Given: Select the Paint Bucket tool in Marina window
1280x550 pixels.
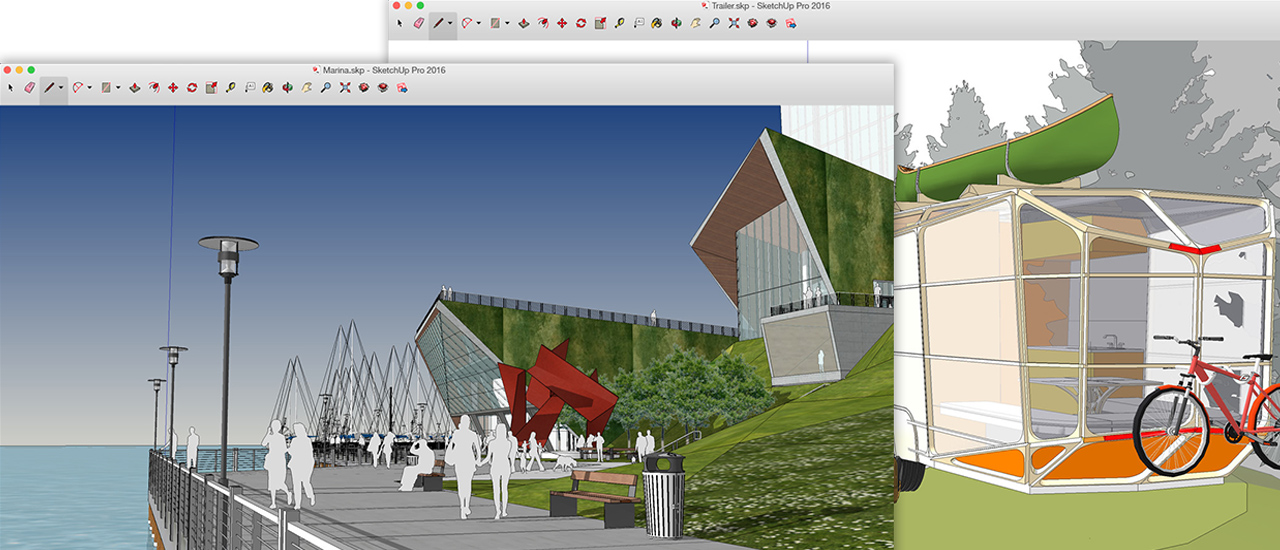Looking at the screenshot, I should (x=268, y=88).
